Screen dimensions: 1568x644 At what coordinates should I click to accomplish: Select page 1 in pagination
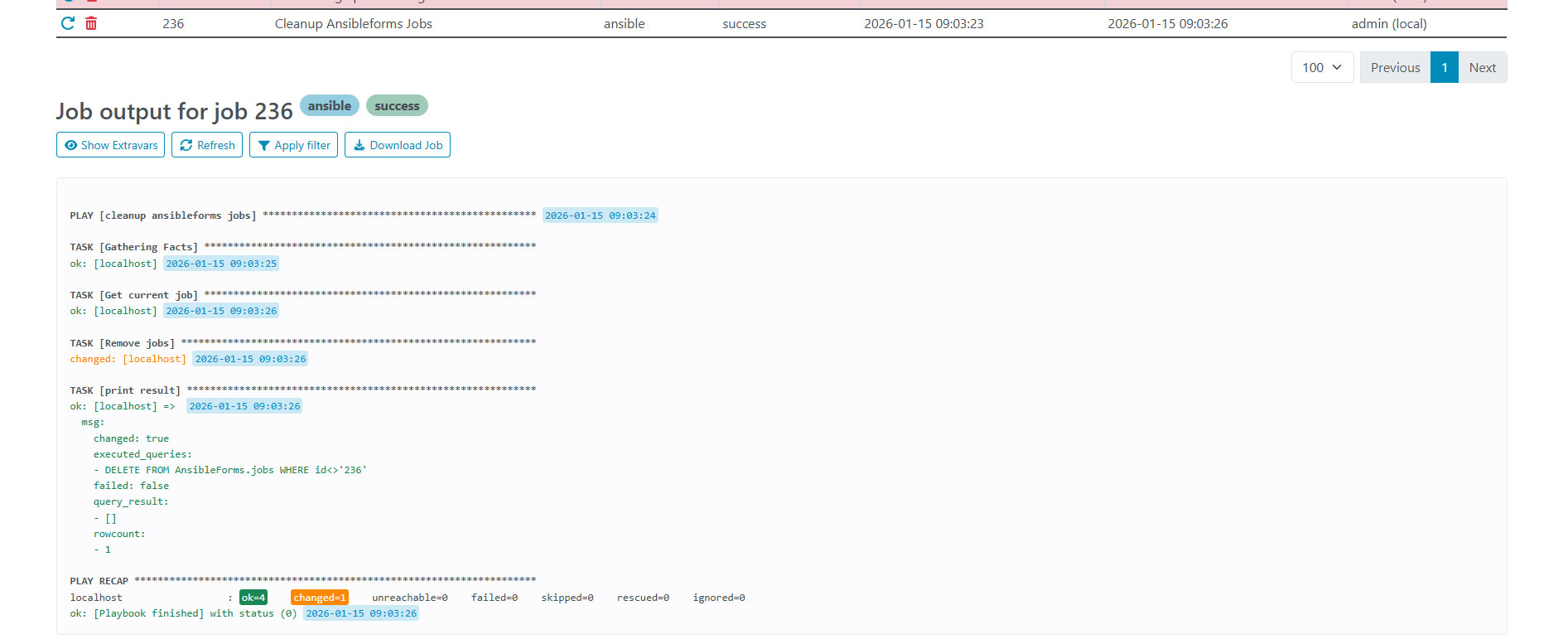1444,67
